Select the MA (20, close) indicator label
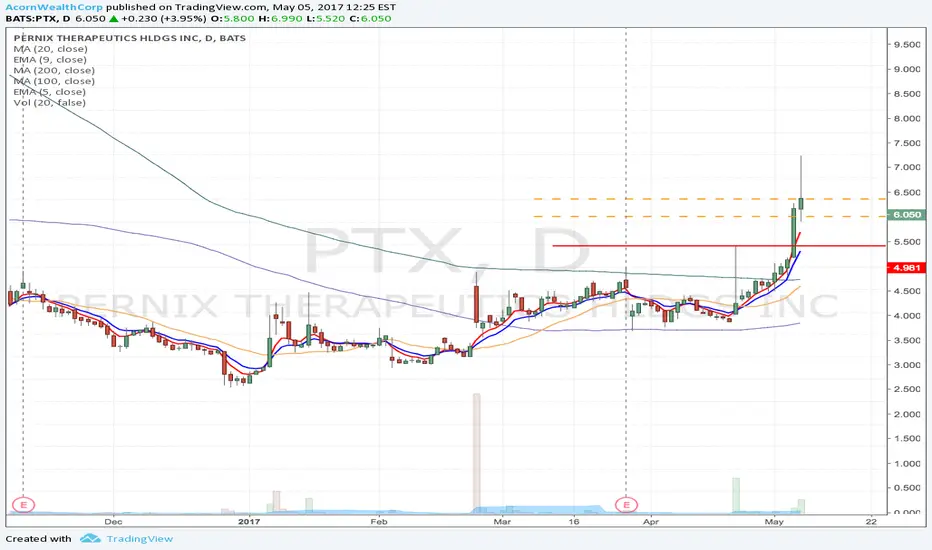This screenshot has width=932, height=550. pyautogui.click(x=51, y=49)
